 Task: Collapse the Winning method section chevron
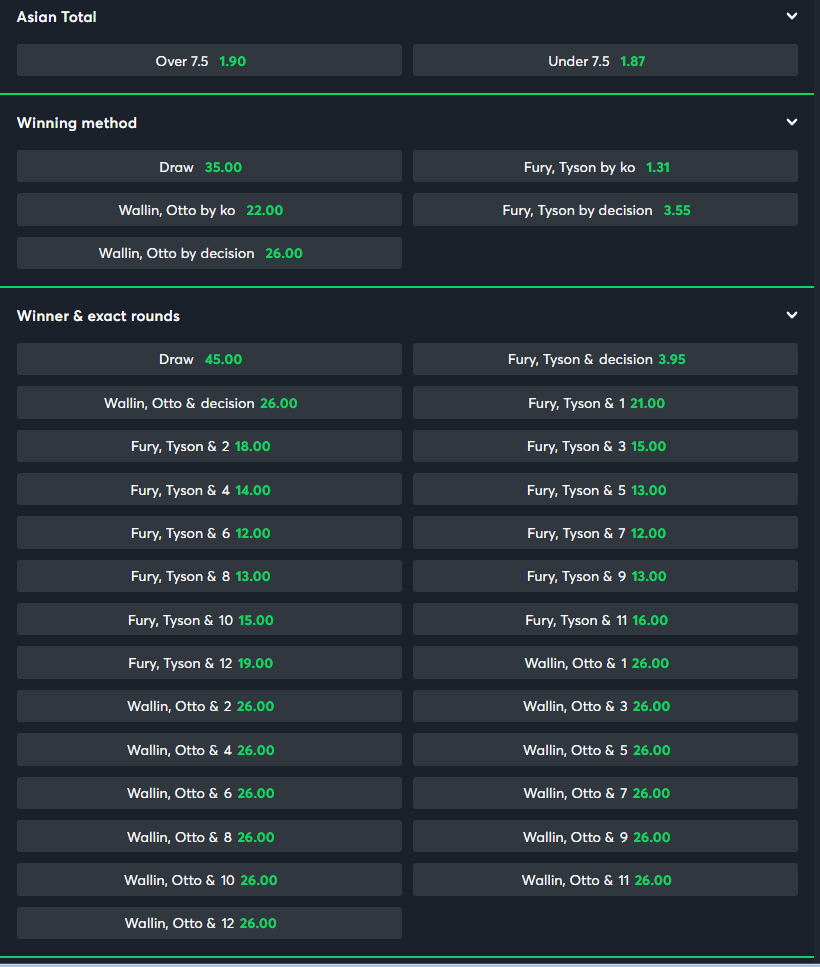pos(792,122)
